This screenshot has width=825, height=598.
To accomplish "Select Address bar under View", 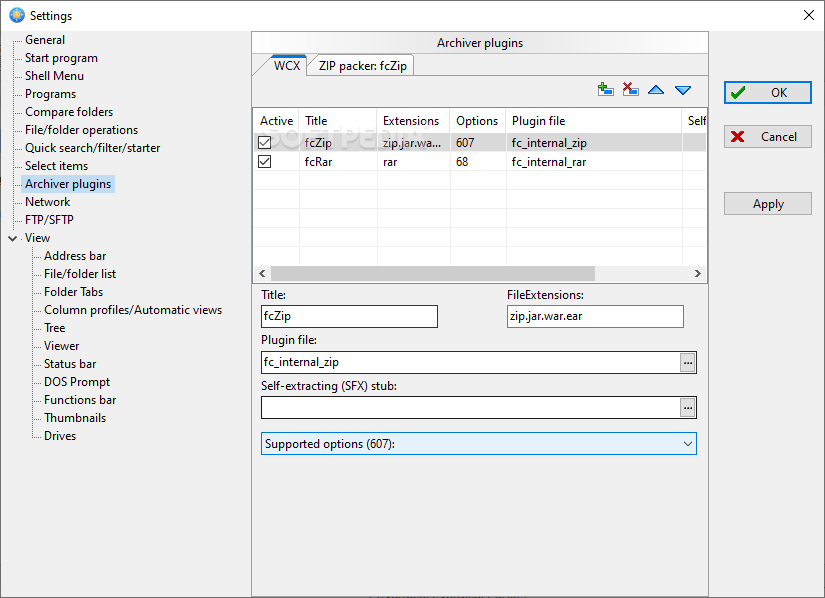I will 75,256.
